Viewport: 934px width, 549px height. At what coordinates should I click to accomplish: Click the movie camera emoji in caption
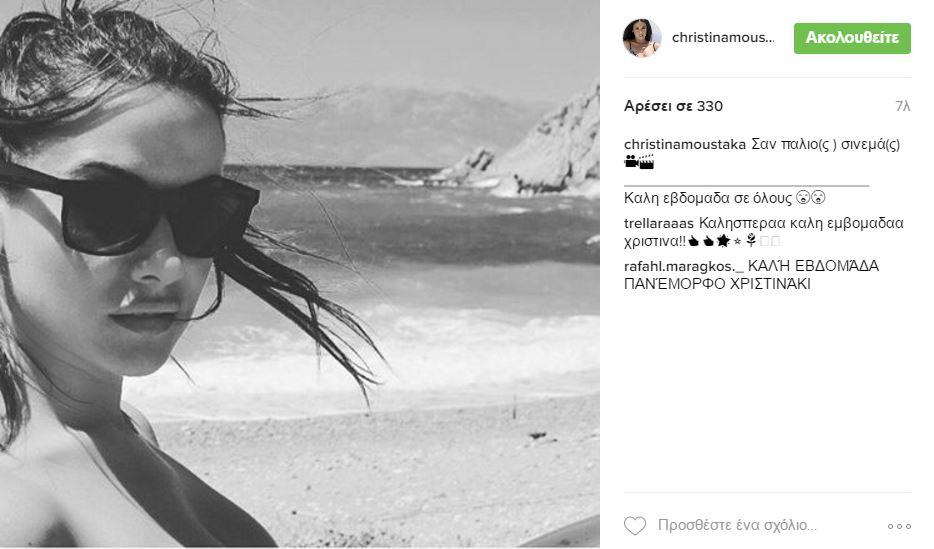point(631,161)
